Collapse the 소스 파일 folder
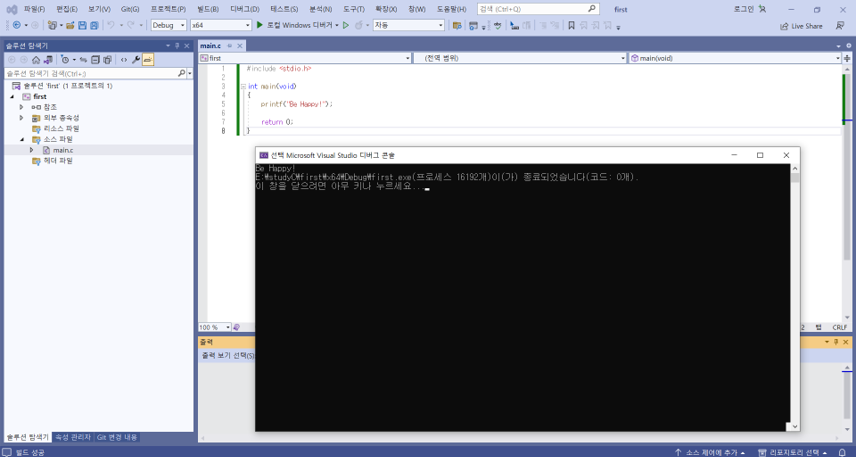This screenshot has width=856, height=457. click(21, 139)
